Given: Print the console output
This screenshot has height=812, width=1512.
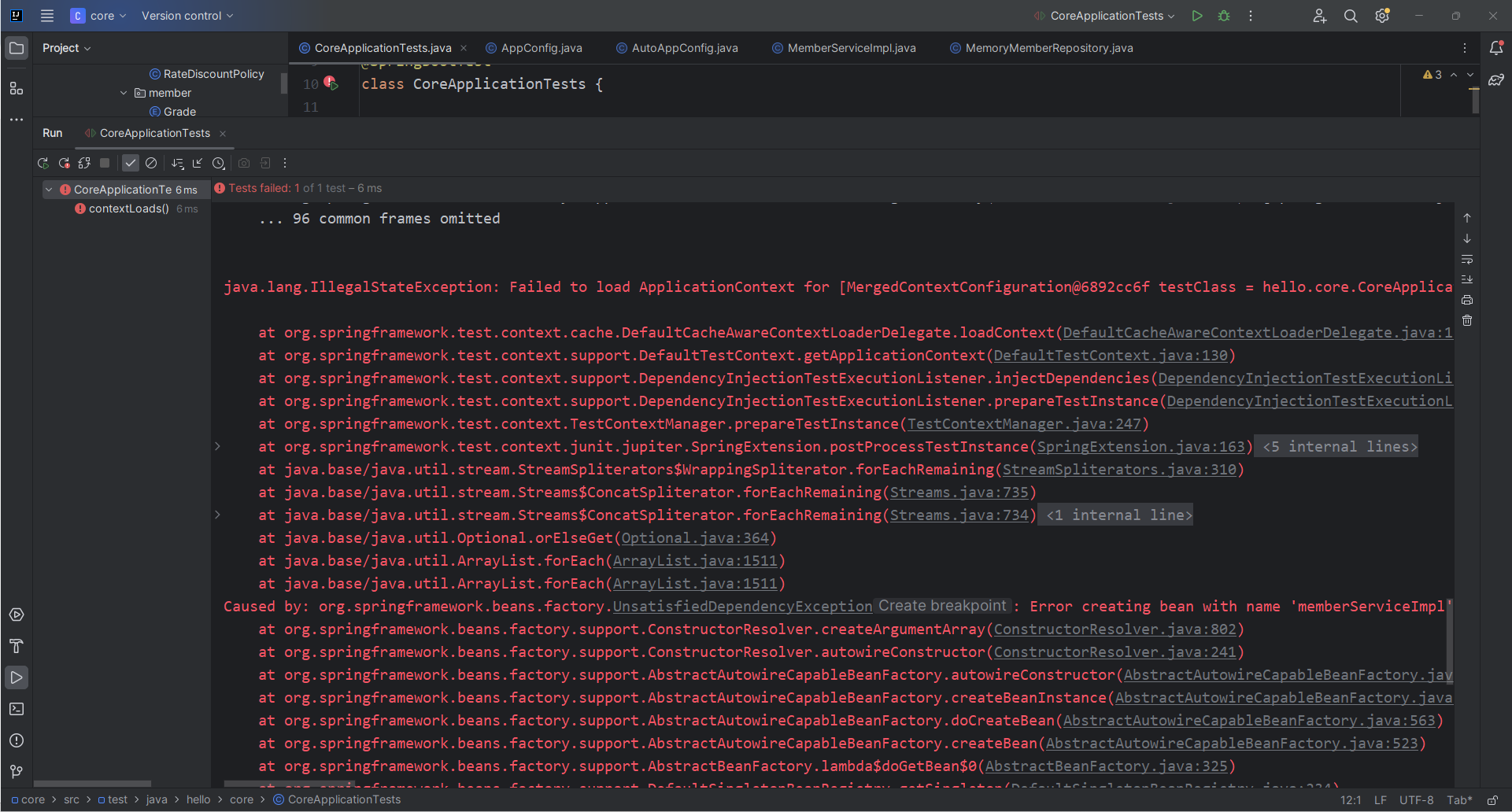Looking at the screenshot, I should pos(1467,300).
